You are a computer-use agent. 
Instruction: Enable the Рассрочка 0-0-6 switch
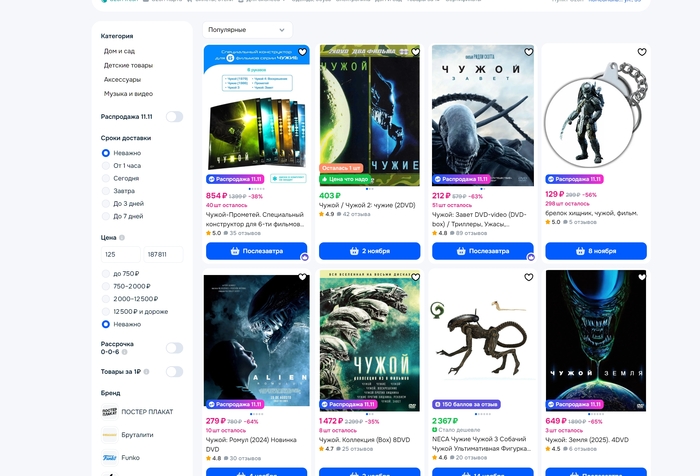pyautogui.click(x=174, y=348)
